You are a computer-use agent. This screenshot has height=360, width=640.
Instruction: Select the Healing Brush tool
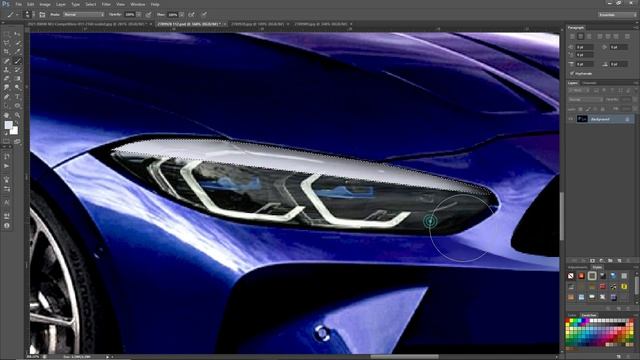pyautogui.click(x=7, y=61)
